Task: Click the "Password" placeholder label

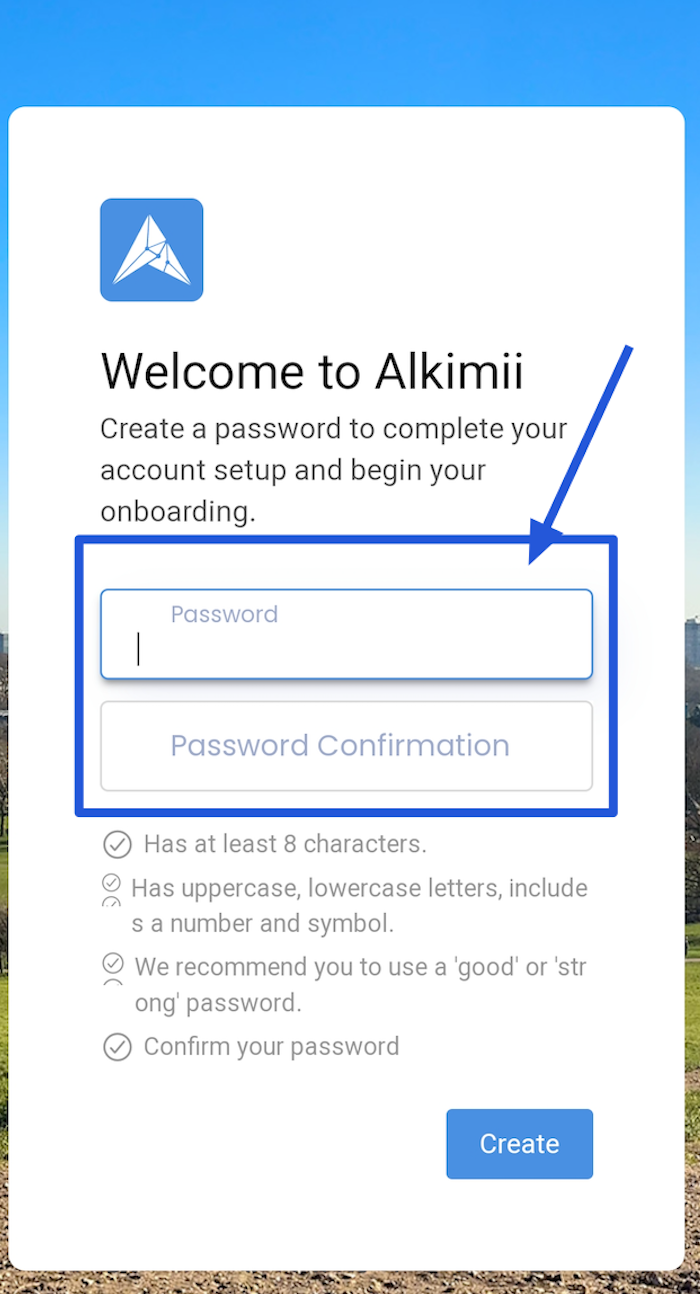Action: coord(224,613)
